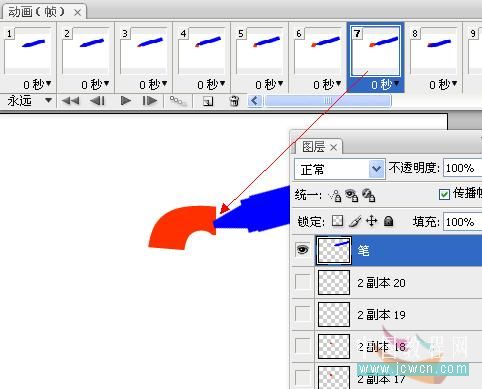The image size is (482, 389).
Task: Click the 2 副本 18 layer thumbnail
Action: 334,346
